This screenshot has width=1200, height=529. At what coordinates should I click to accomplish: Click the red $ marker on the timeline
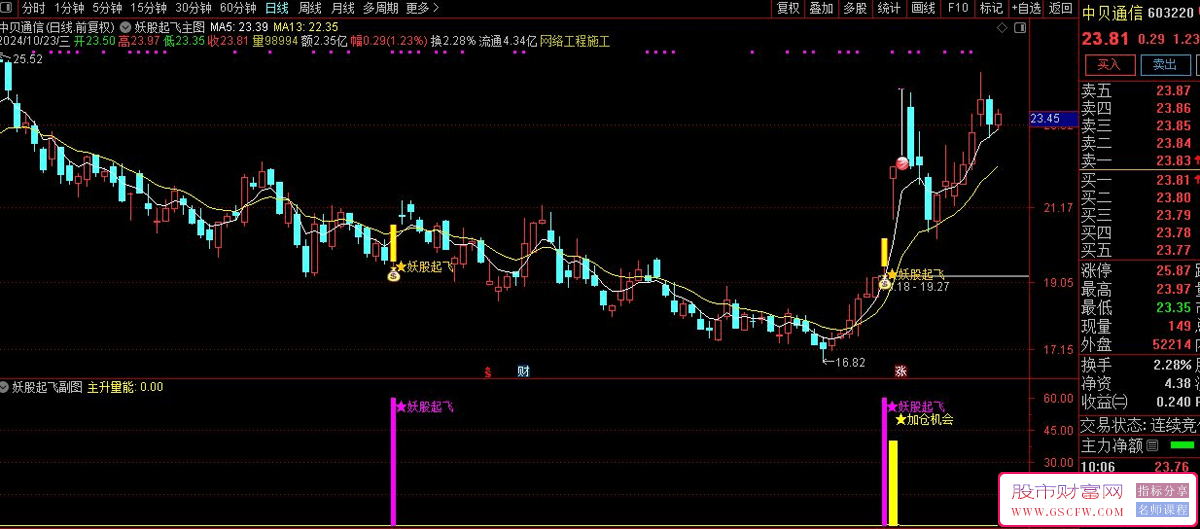point(488,372)
